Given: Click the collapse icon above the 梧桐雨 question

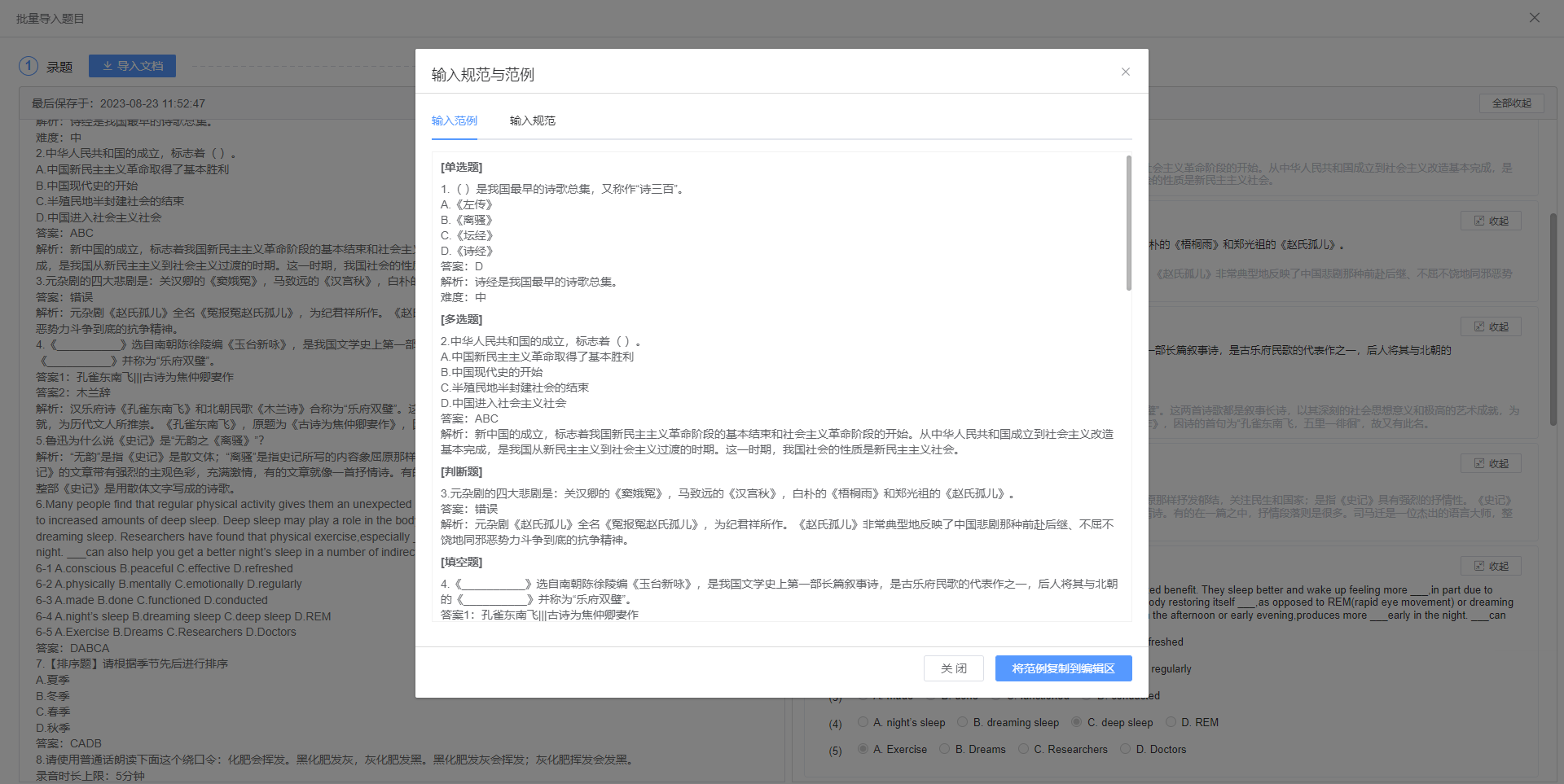Looking at the screenshot, I should (1478, 221).
